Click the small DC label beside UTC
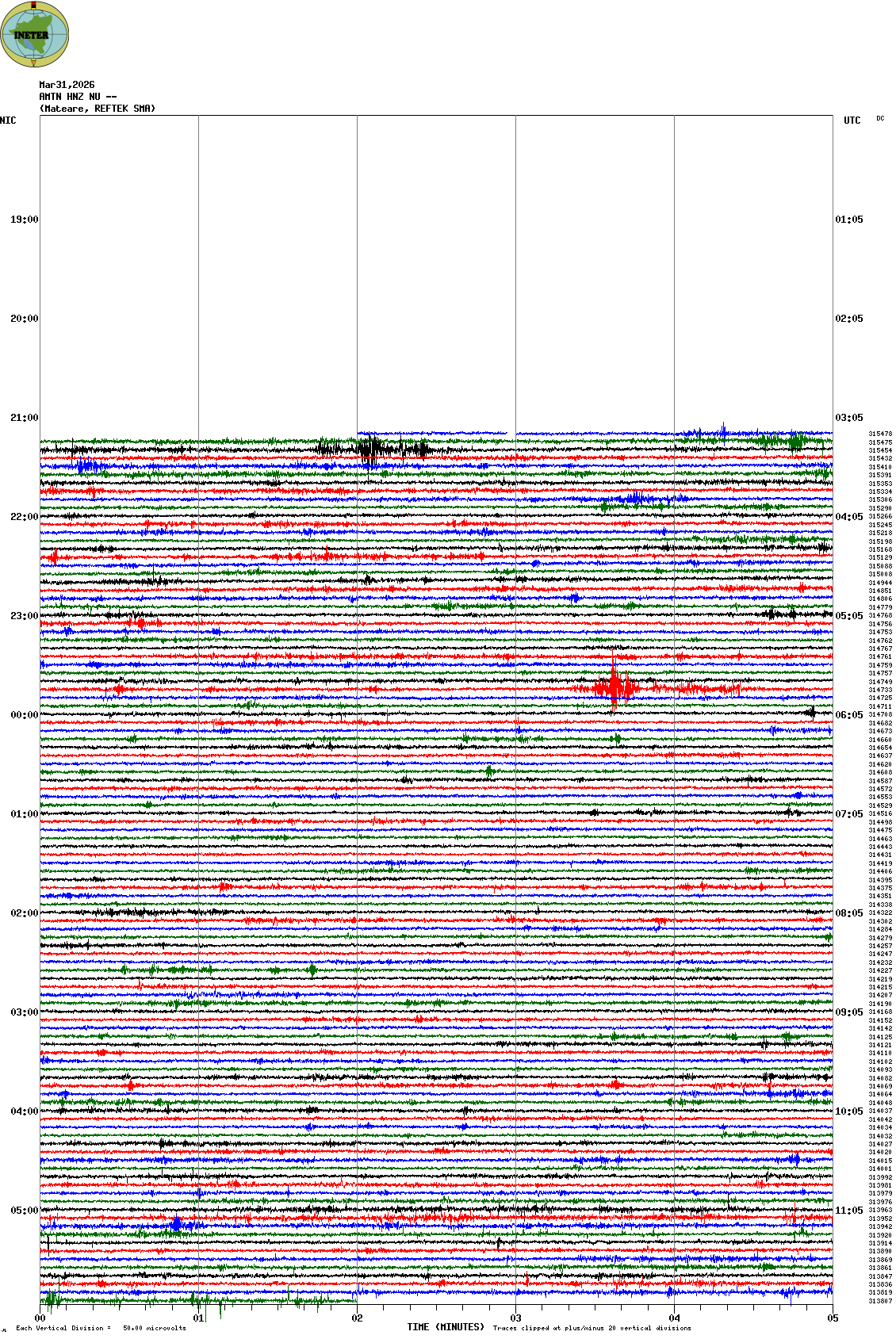Viewport: 896px width, 1339px height. pos(880,119)
